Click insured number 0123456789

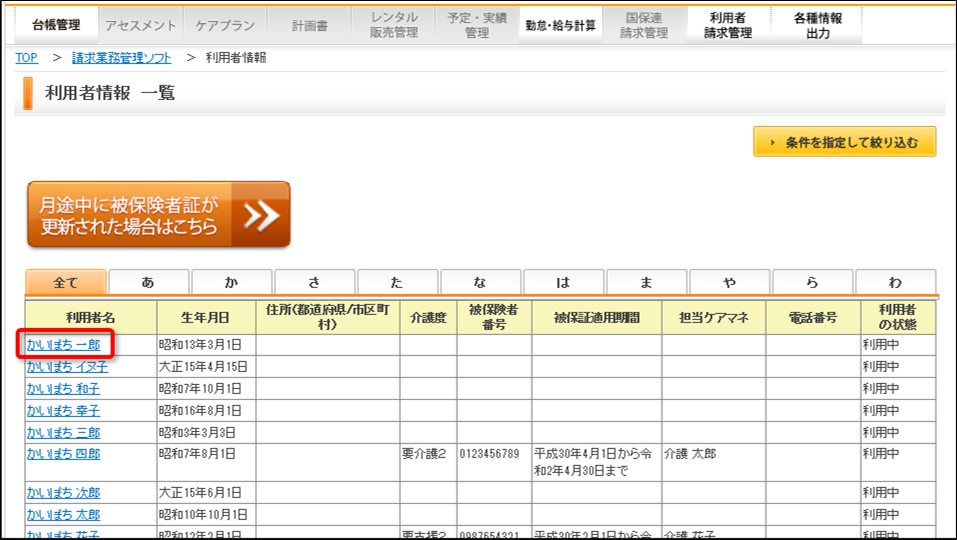489,454
